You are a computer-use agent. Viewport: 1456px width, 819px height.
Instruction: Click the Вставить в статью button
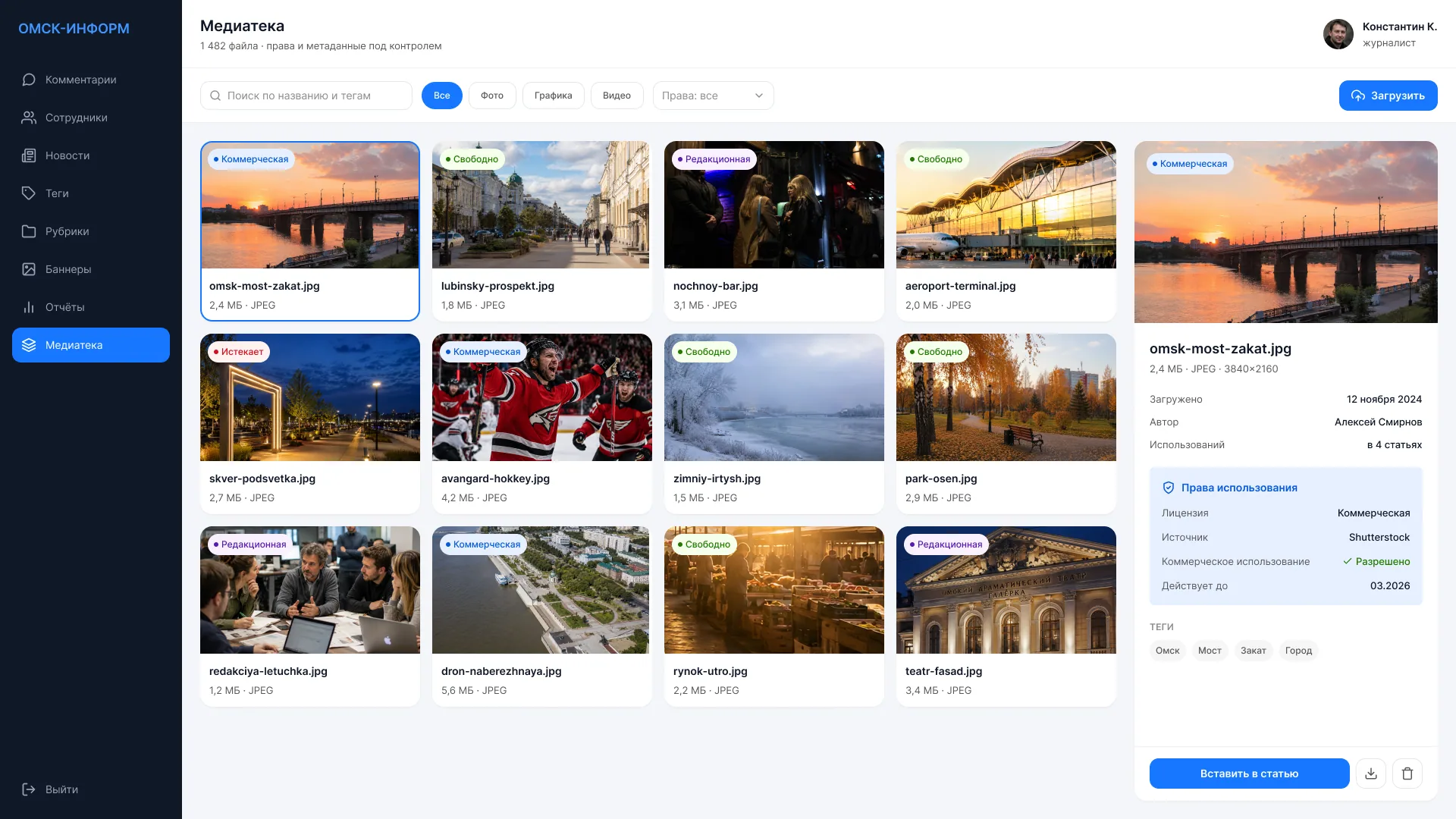pyautogui.click(x=1249, y=773)
